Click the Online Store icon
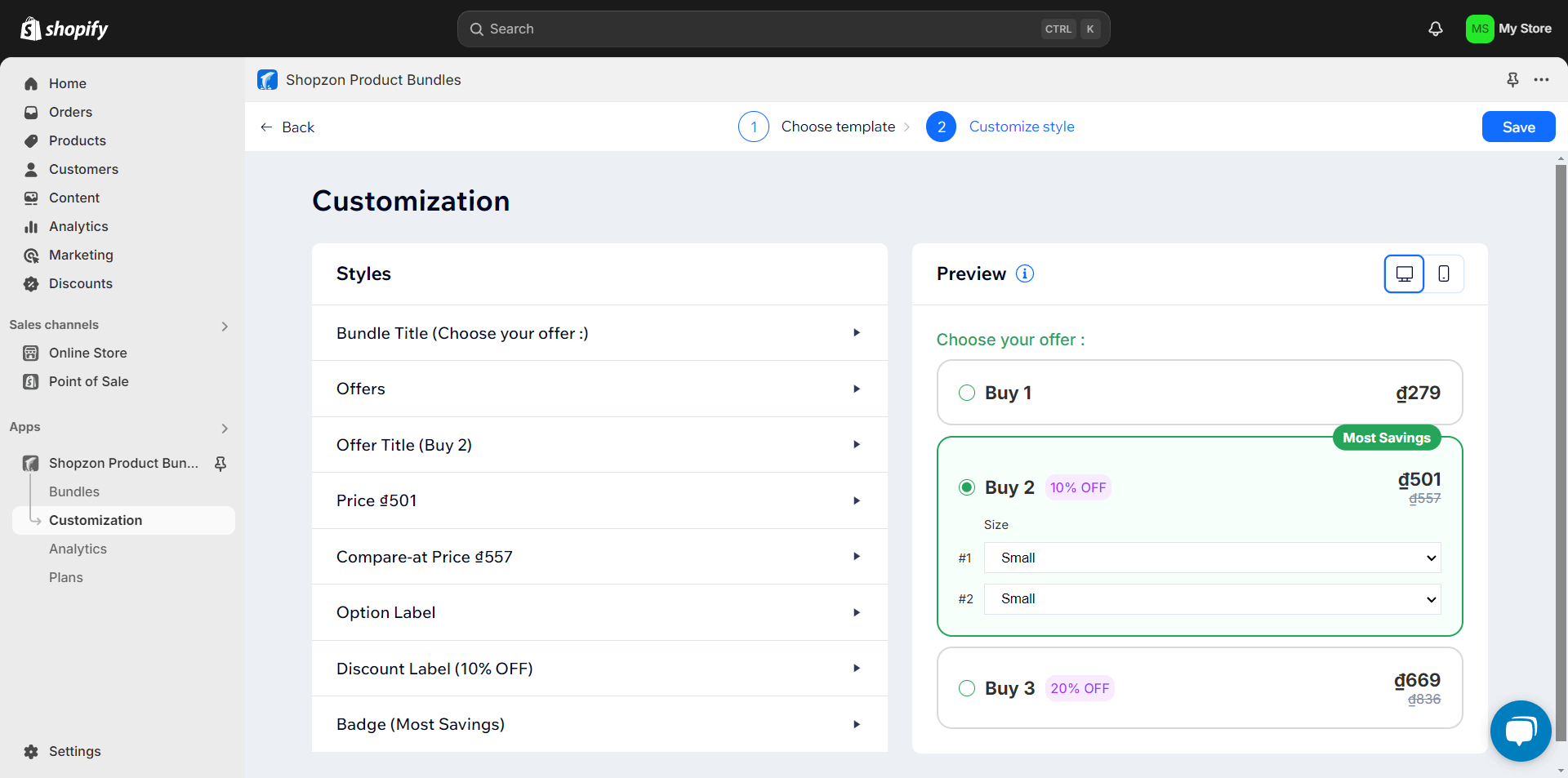 click(x=31, y=353)
